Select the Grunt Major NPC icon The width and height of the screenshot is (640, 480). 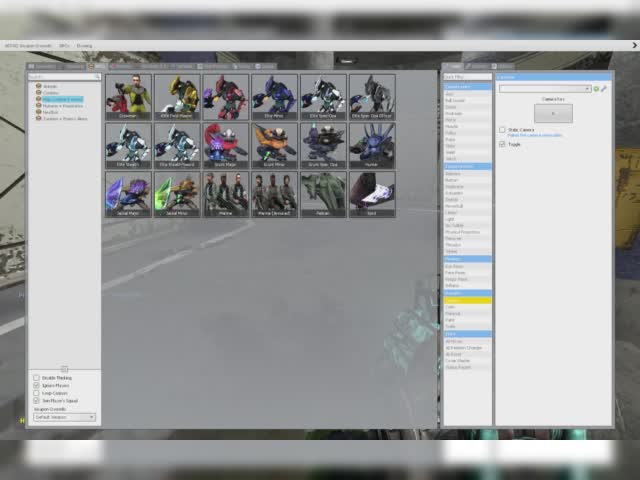(x=226, y=146)
